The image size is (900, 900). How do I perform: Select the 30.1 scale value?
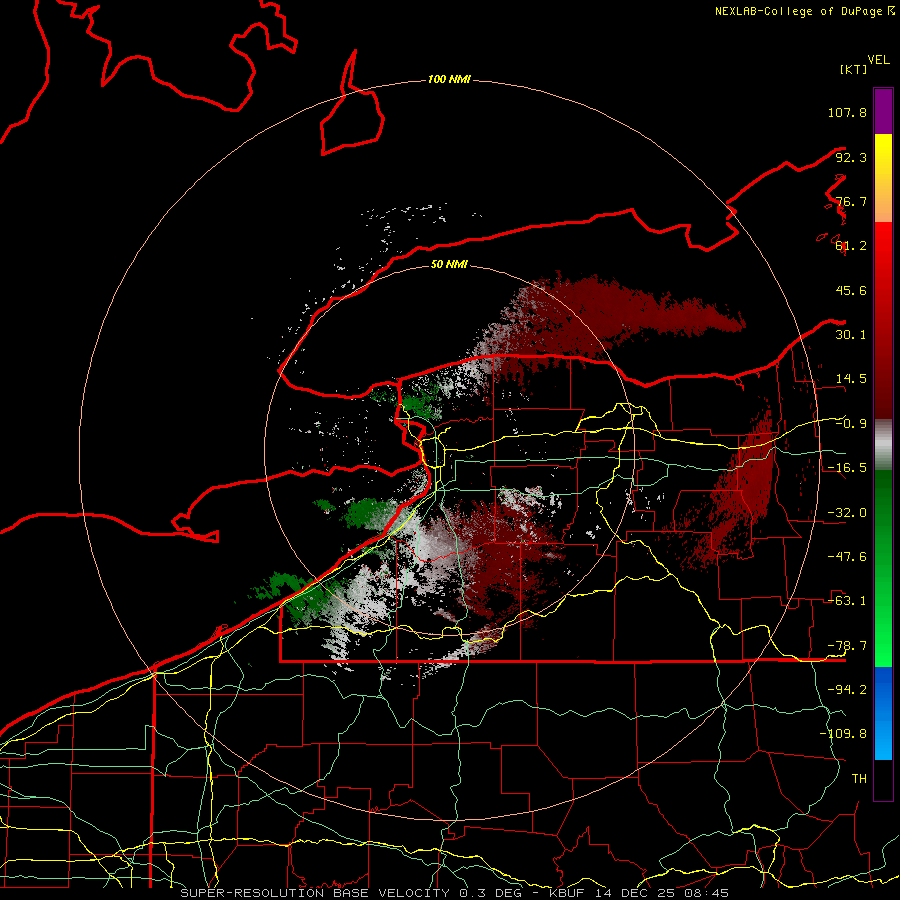[851, 335]
